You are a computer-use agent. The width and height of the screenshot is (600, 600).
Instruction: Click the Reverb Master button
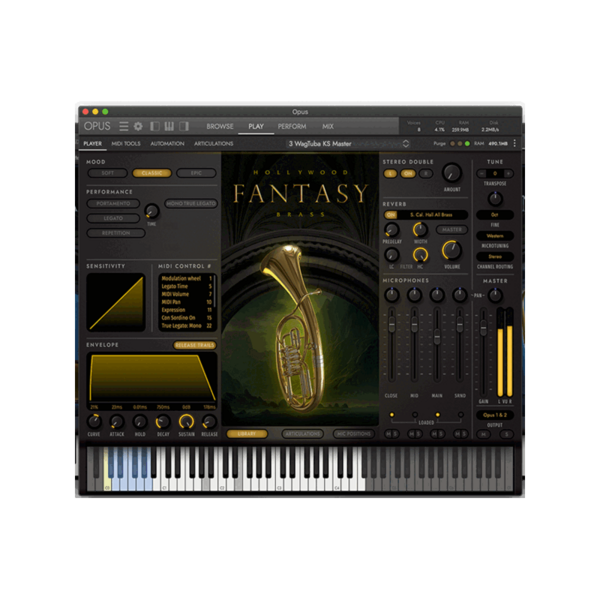[x=452, y=230]
